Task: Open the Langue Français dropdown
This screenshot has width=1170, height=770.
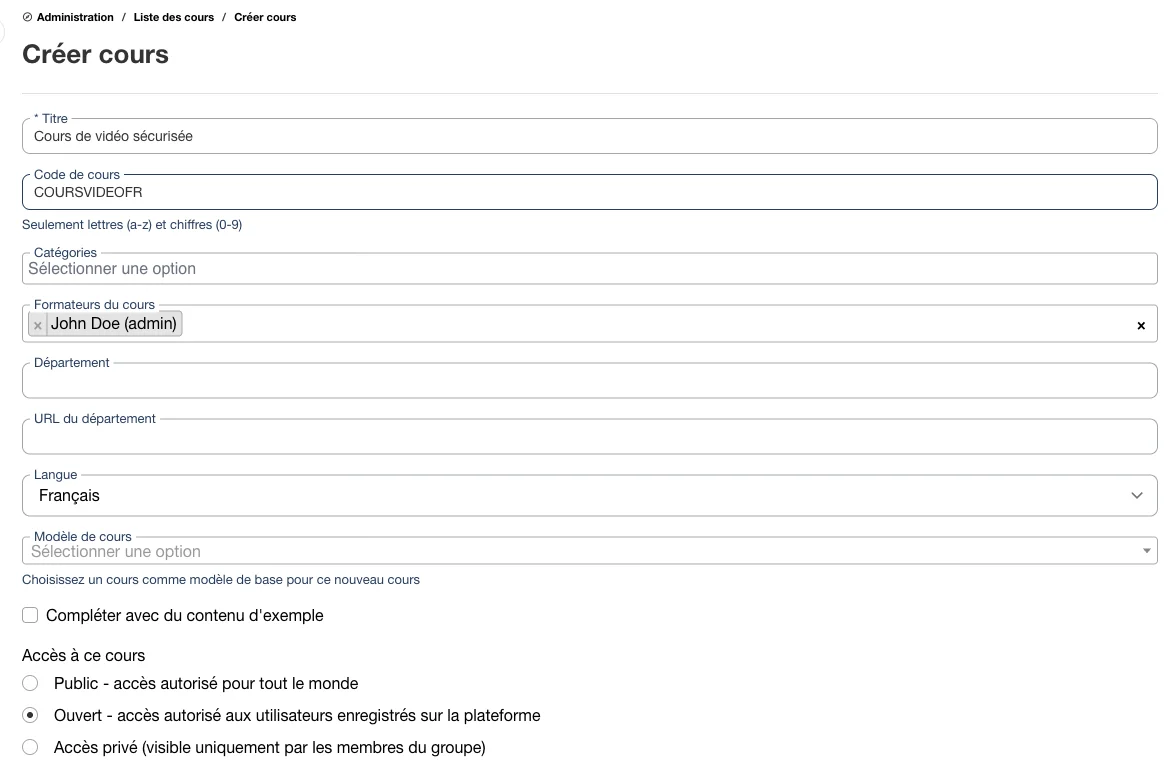Action: tap(589, 495)
